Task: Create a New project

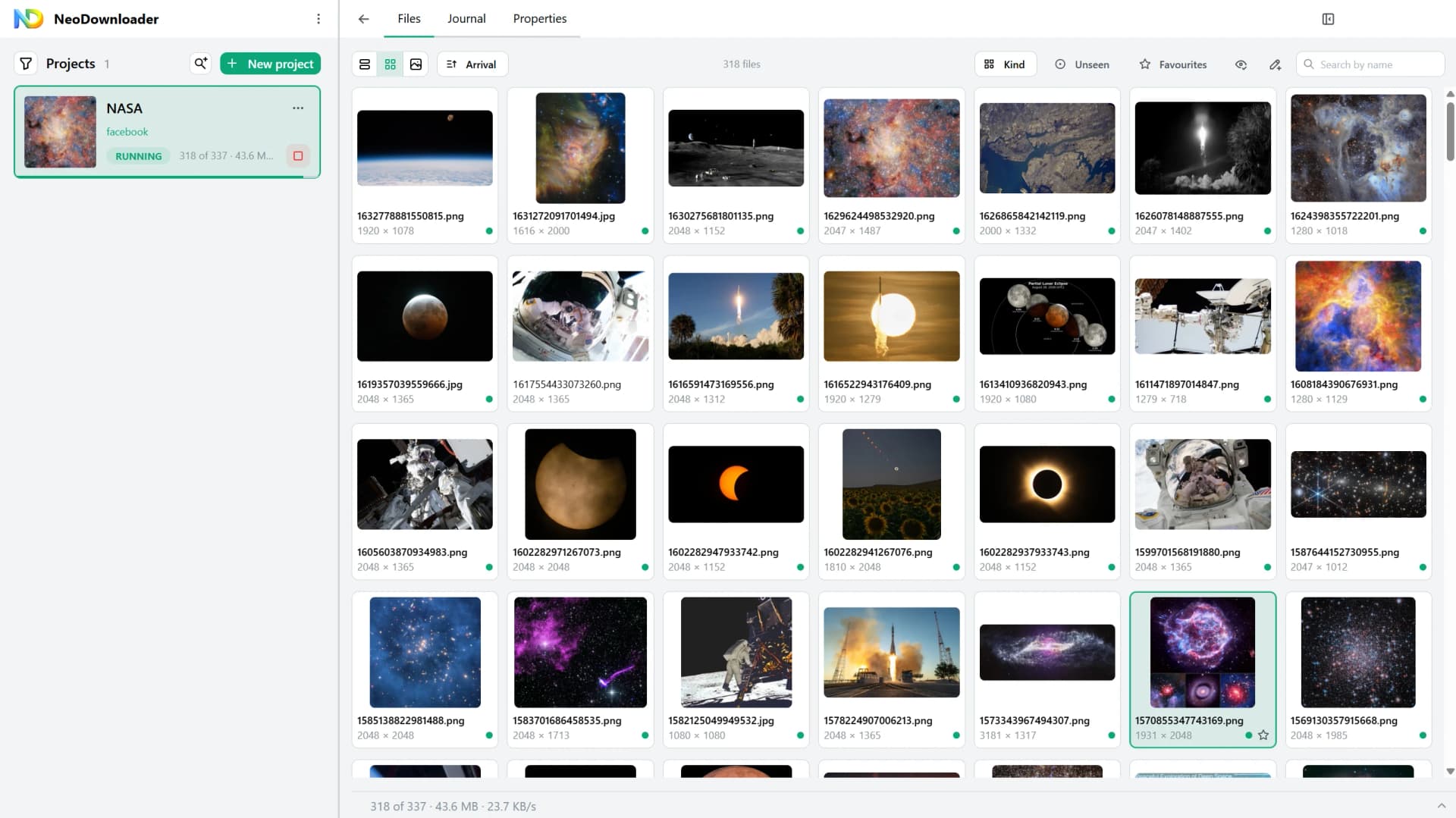Action: point(270,64)
